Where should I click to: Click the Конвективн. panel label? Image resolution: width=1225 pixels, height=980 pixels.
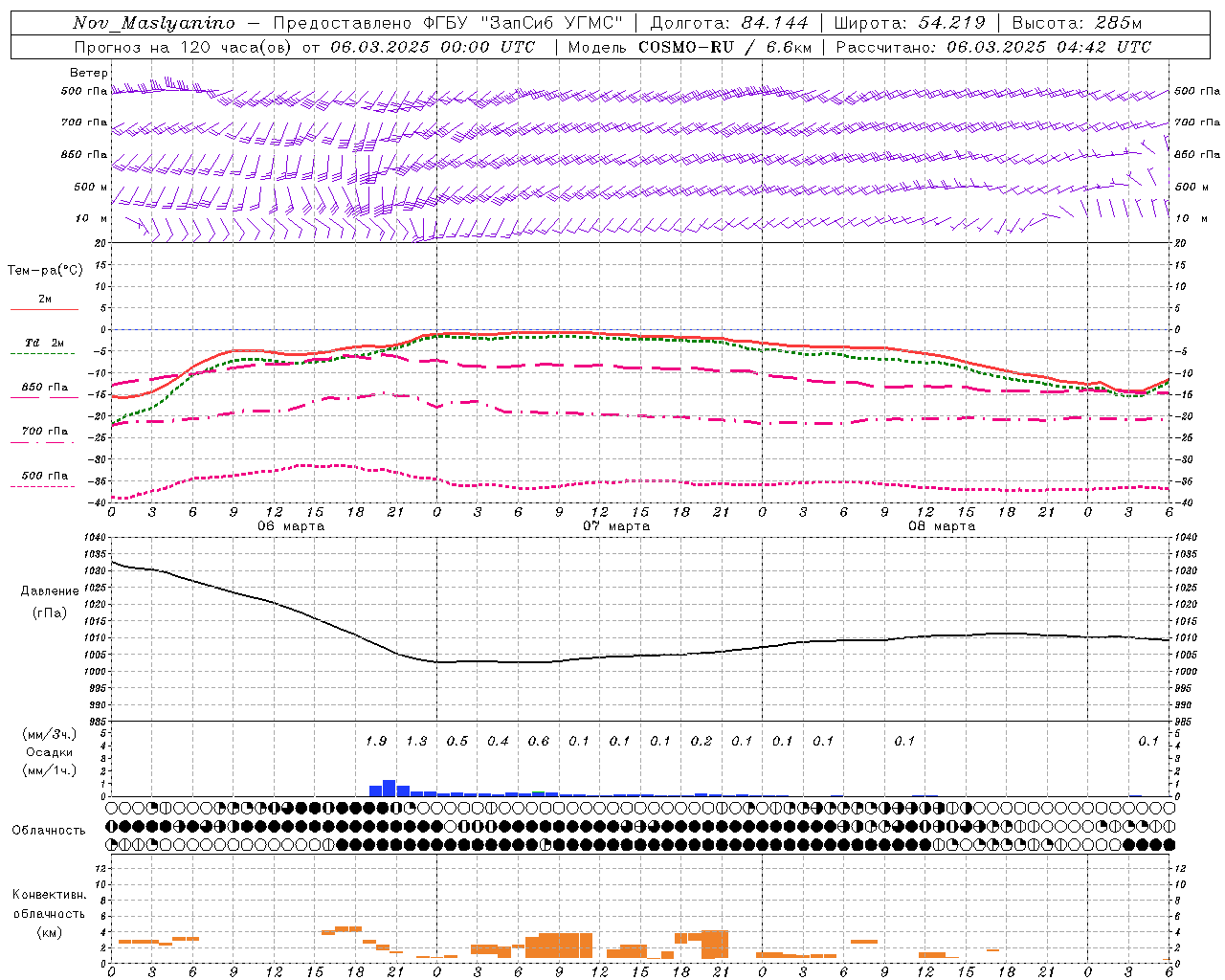[x=50, y=895]
